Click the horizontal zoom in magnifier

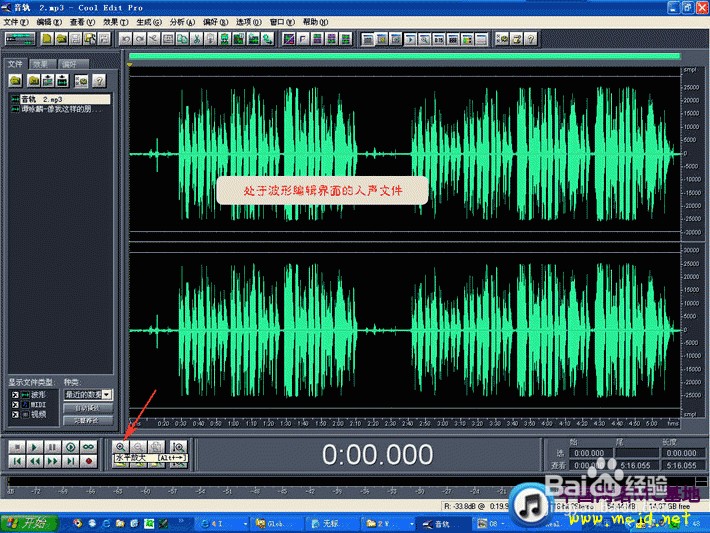120,447
